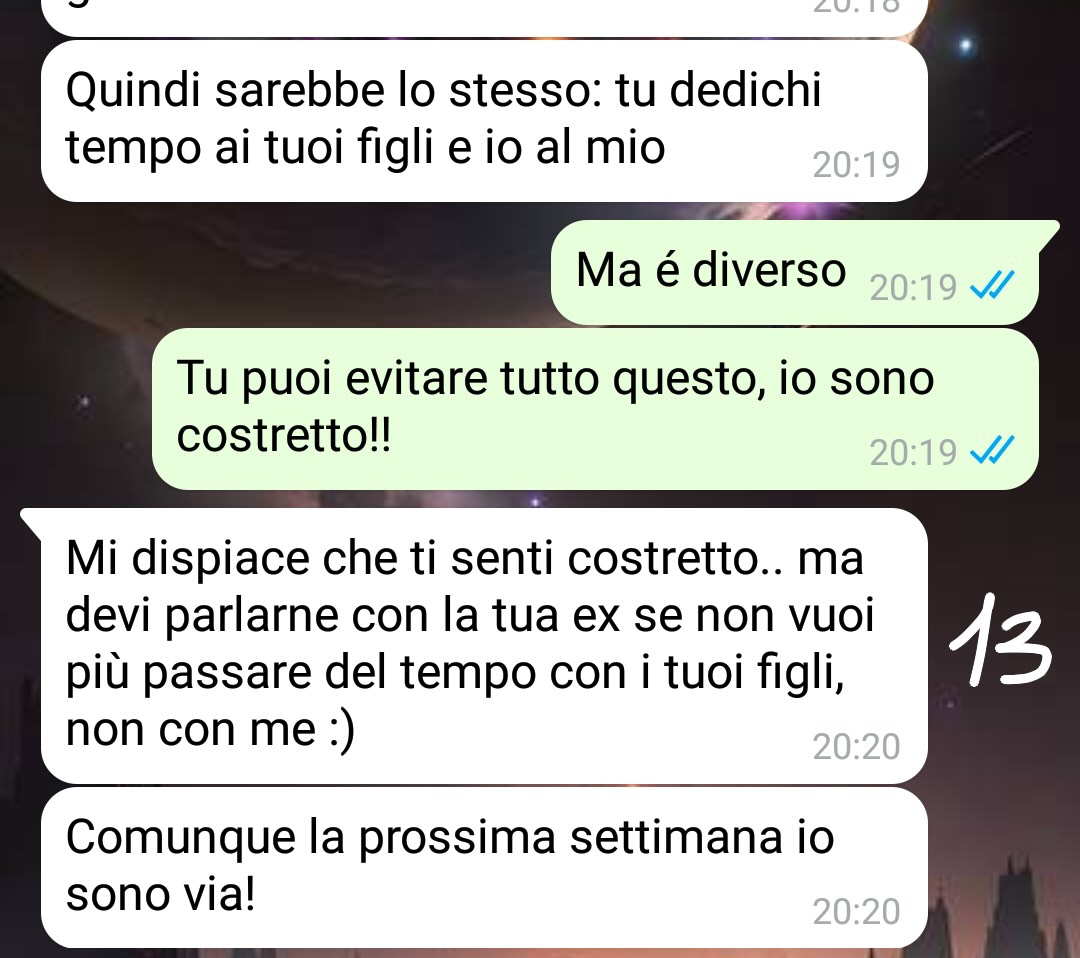Select the "Ma é diverso" message bubble
The image size is (1080, 958).
click(x=795, y=273)
